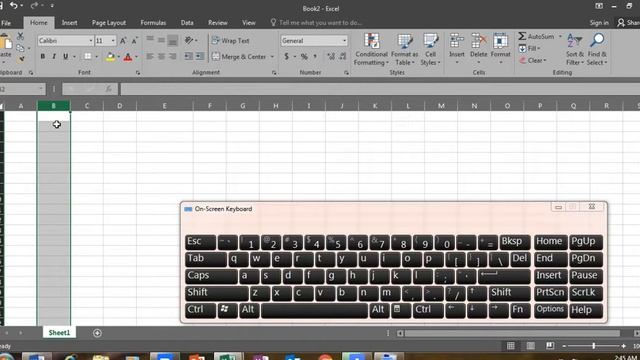Image resolution: width=640 pixels, height=360 pixels.
Task: Toggle Bold formatting
Action: [42, 56]
